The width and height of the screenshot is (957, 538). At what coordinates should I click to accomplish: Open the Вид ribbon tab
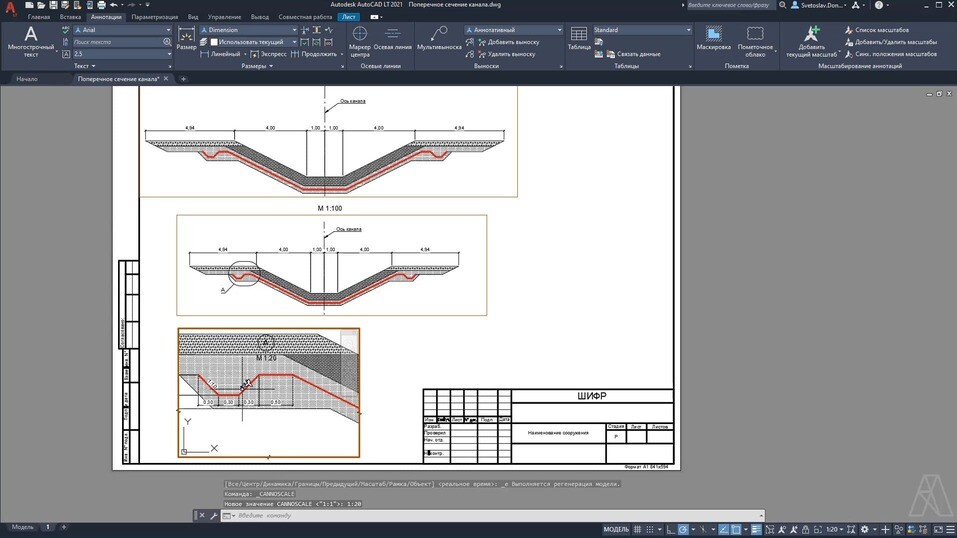point(193,17)
